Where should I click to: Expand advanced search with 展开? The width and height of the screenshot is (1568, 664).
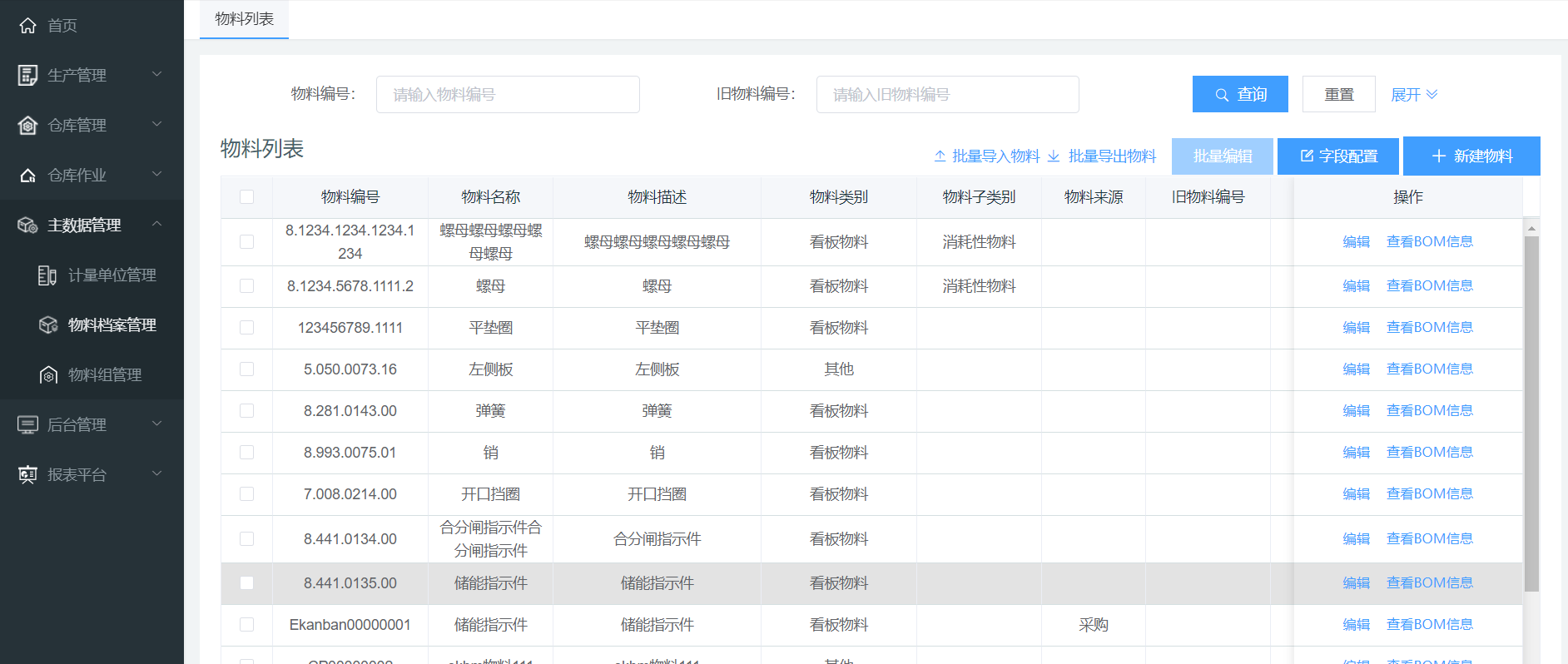point(1413,95)
